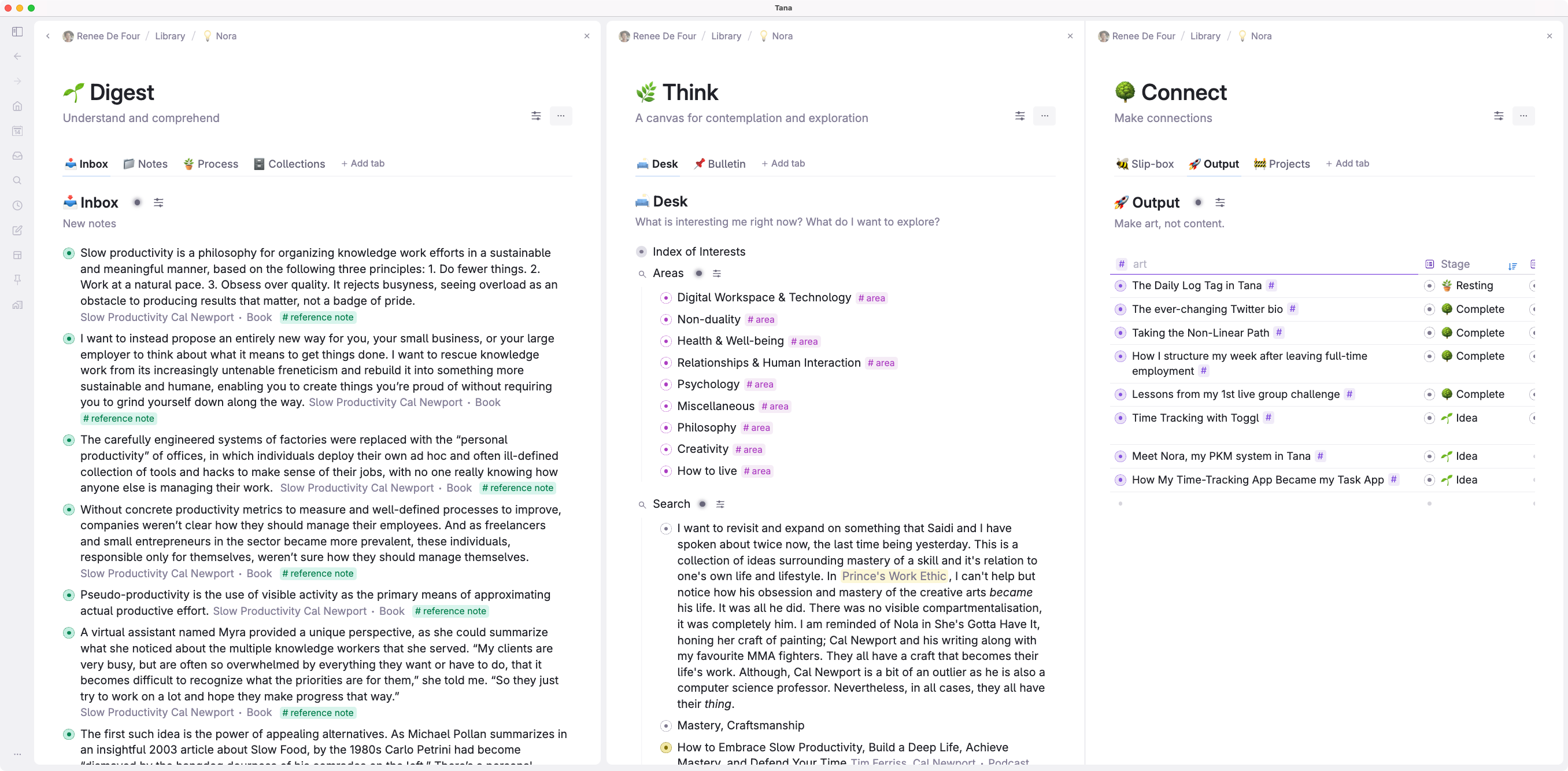Click the pinned items pin icon

[17, 279]
